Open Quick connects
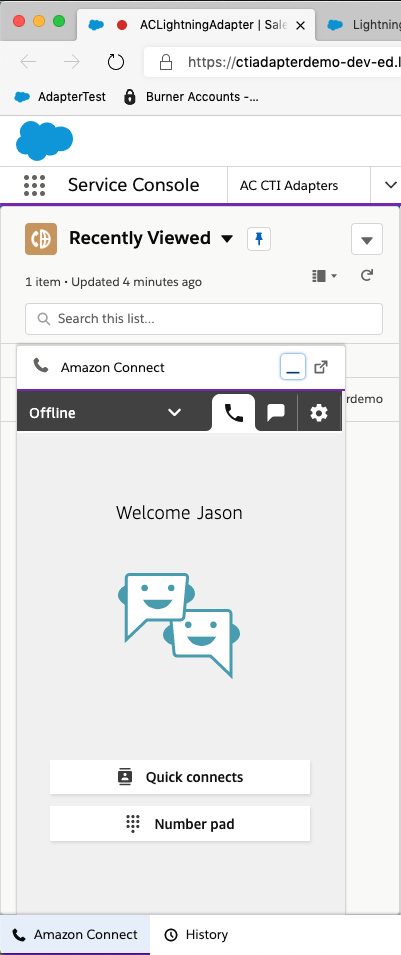Screen dimensions: 401x955 (180, 777)
